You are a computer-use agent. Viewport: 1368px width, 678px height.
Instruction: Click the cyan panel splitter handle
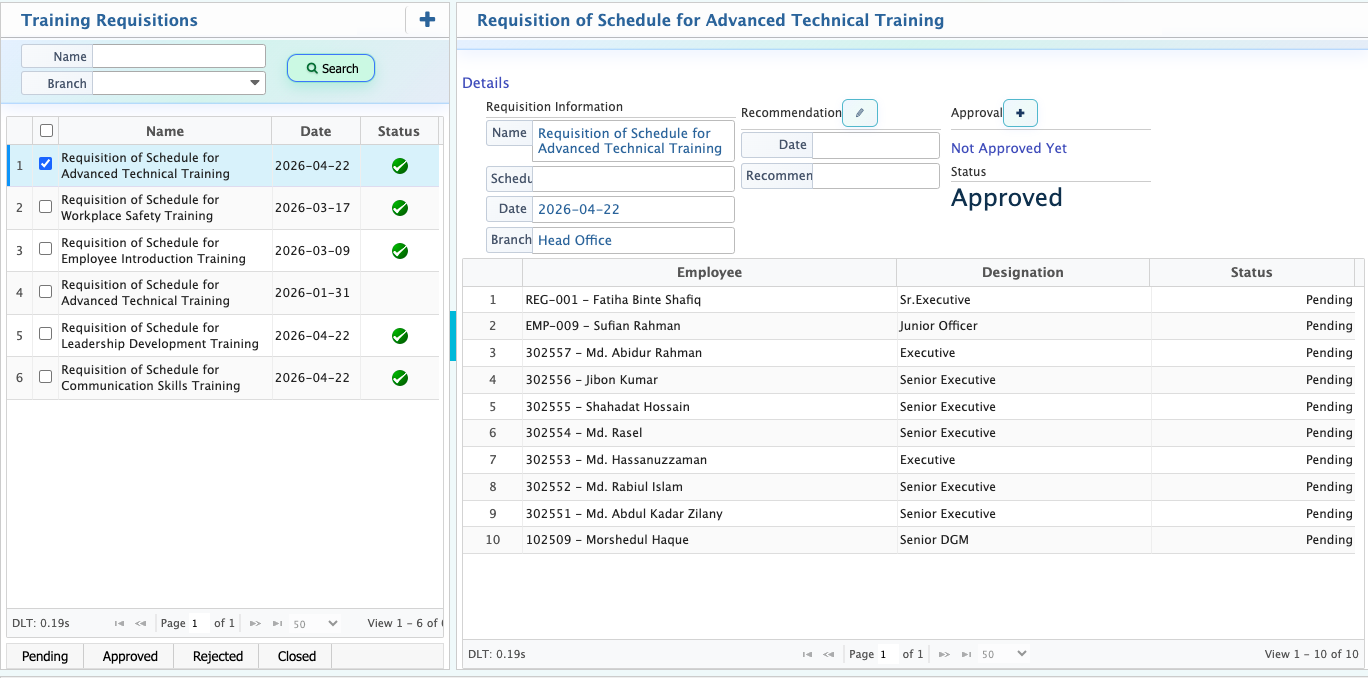tap(453, 335)
